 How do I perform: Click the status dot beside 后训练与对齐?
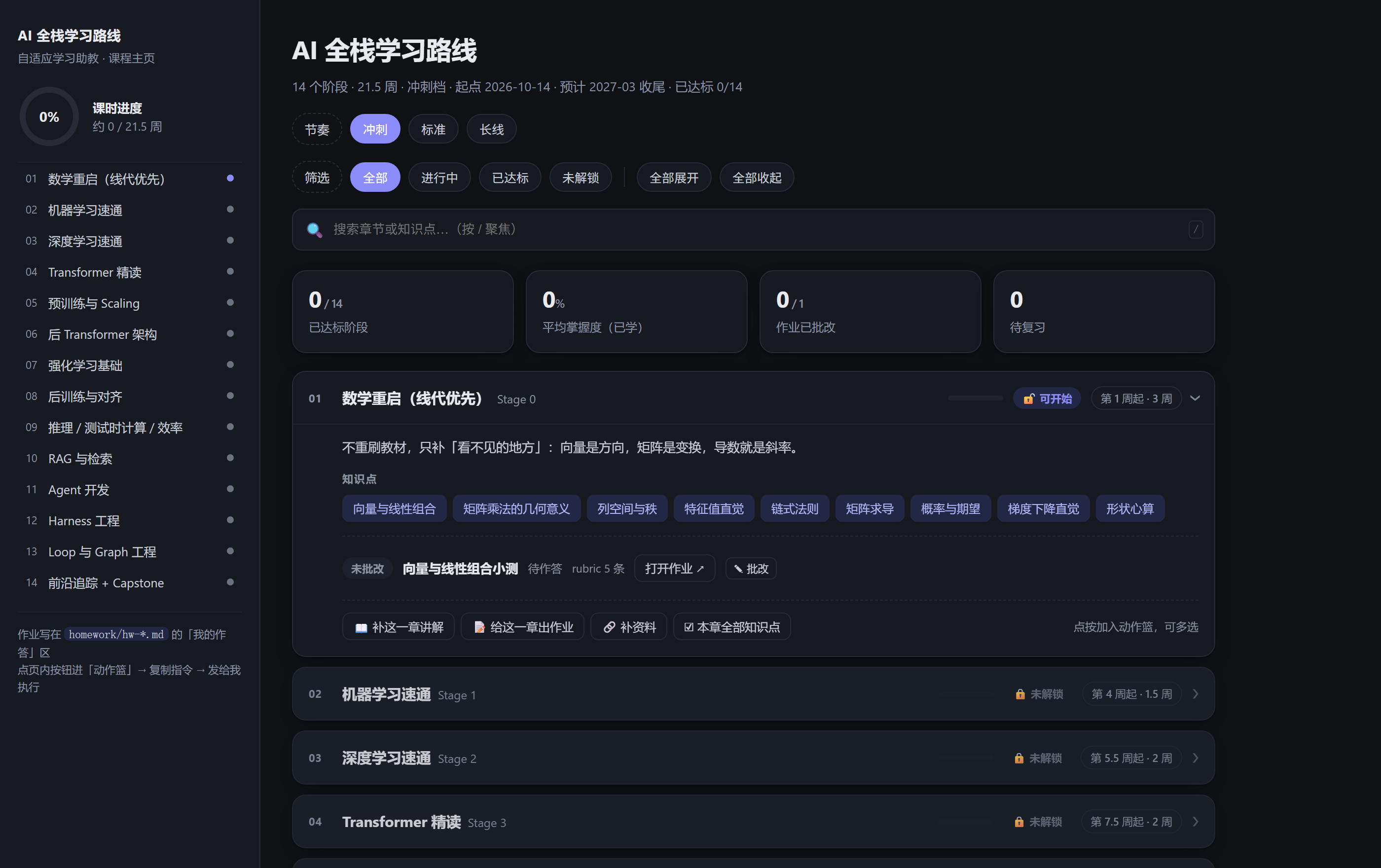click(x=230, y=396)
